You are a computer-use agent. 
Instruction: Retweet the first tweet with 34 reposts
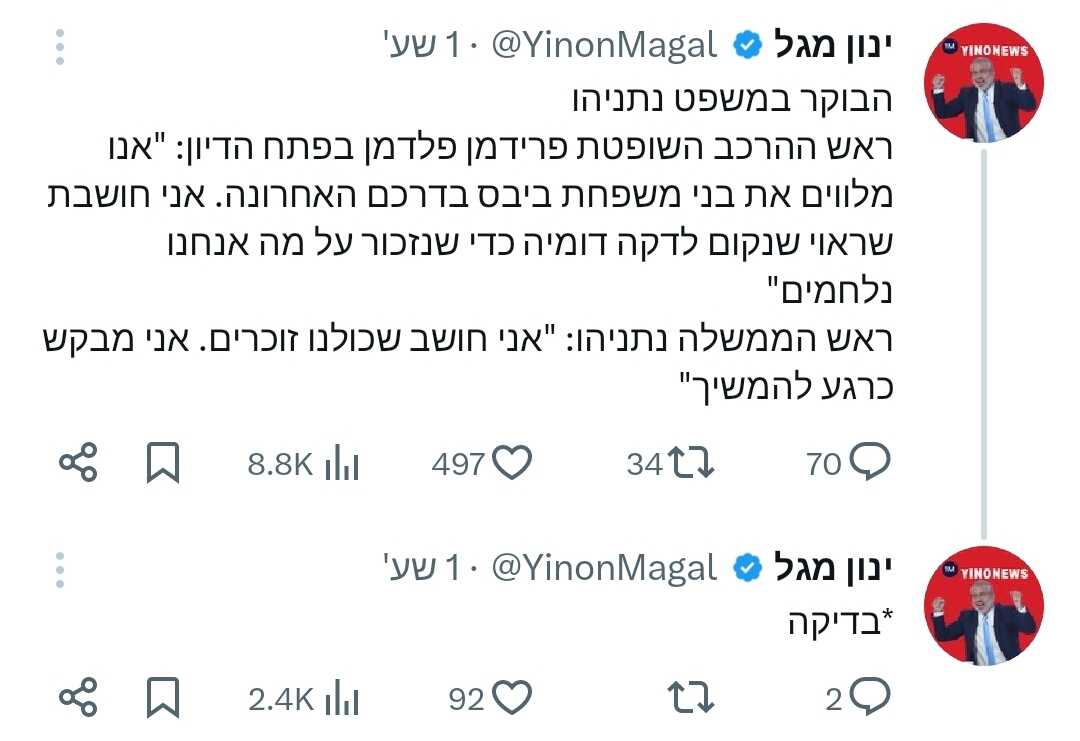(690, 462)
